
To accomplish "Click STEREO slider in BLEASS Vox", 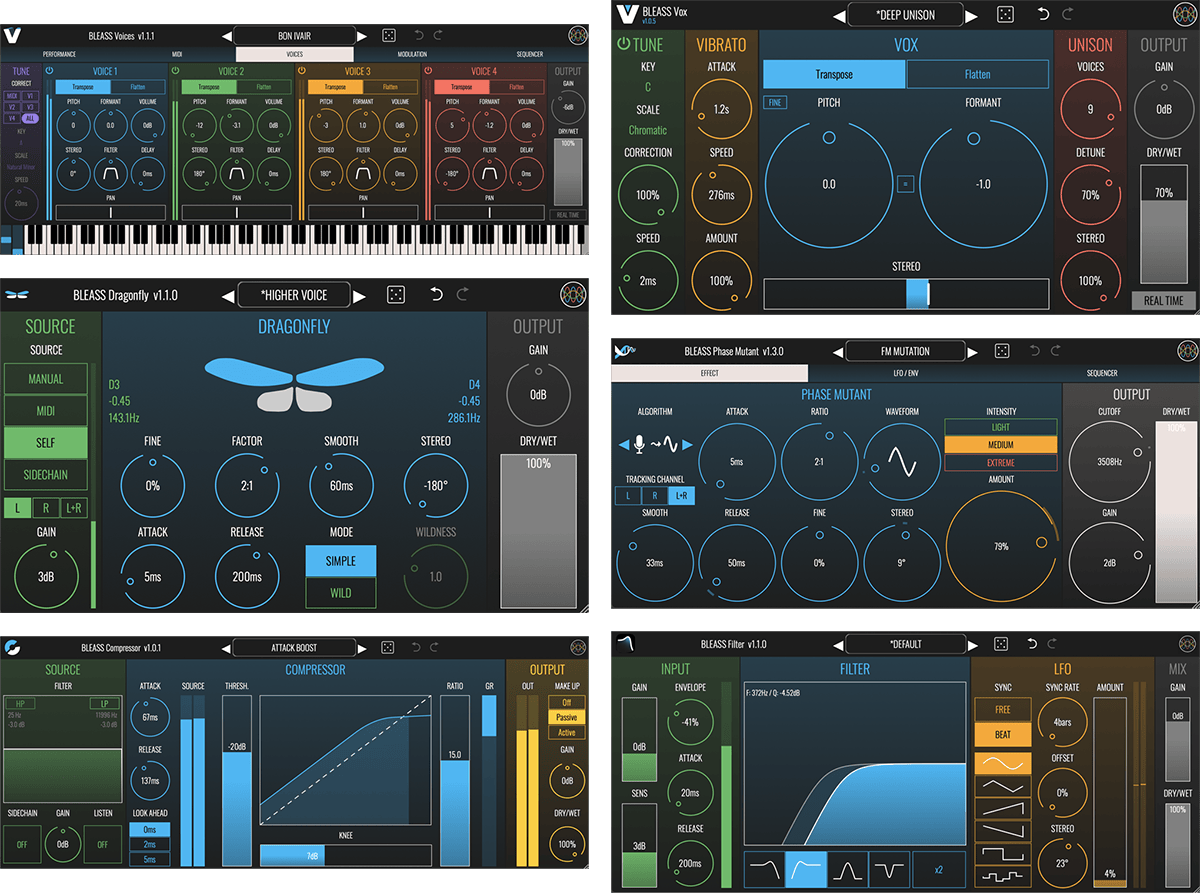I will coord(906,294).
